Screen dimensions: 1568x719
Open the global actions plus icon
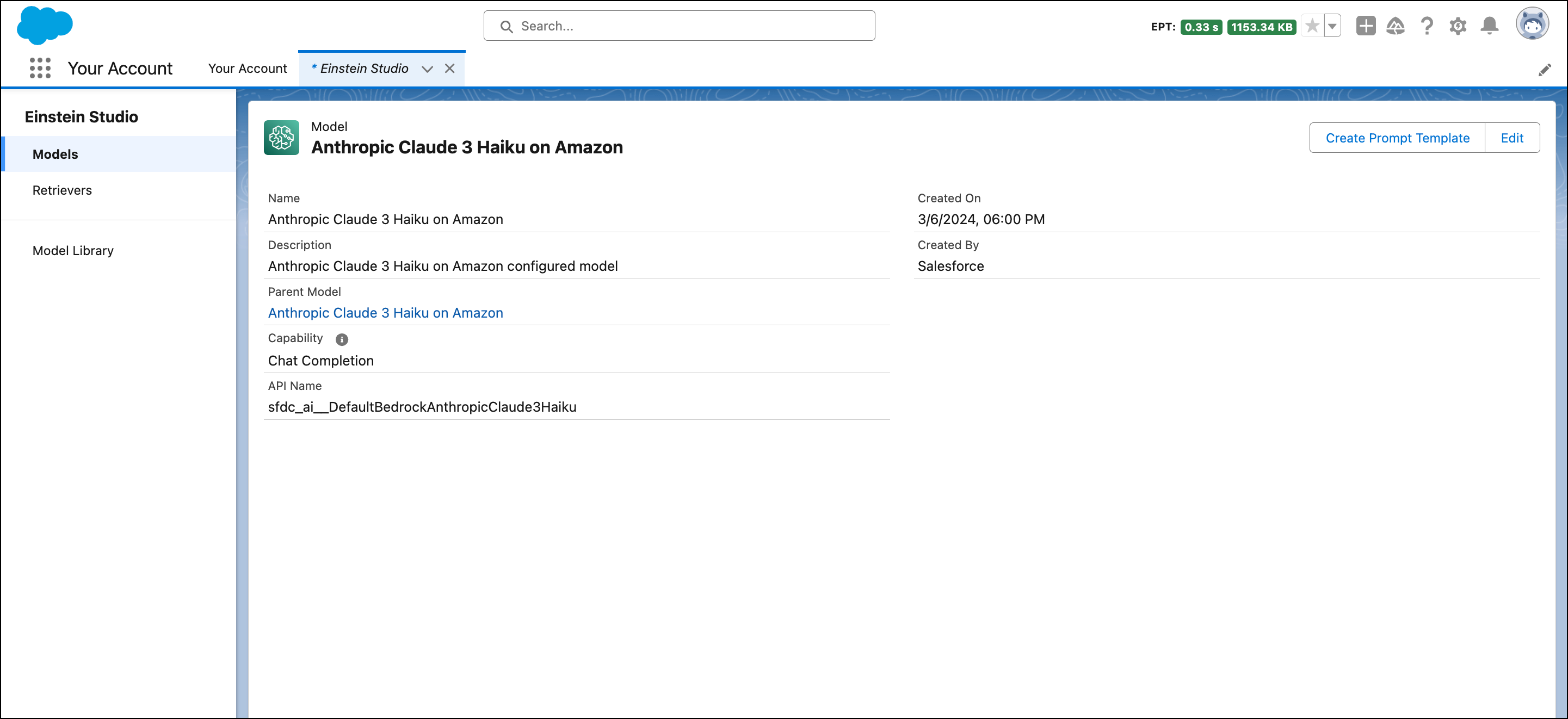coord(1366,26)
